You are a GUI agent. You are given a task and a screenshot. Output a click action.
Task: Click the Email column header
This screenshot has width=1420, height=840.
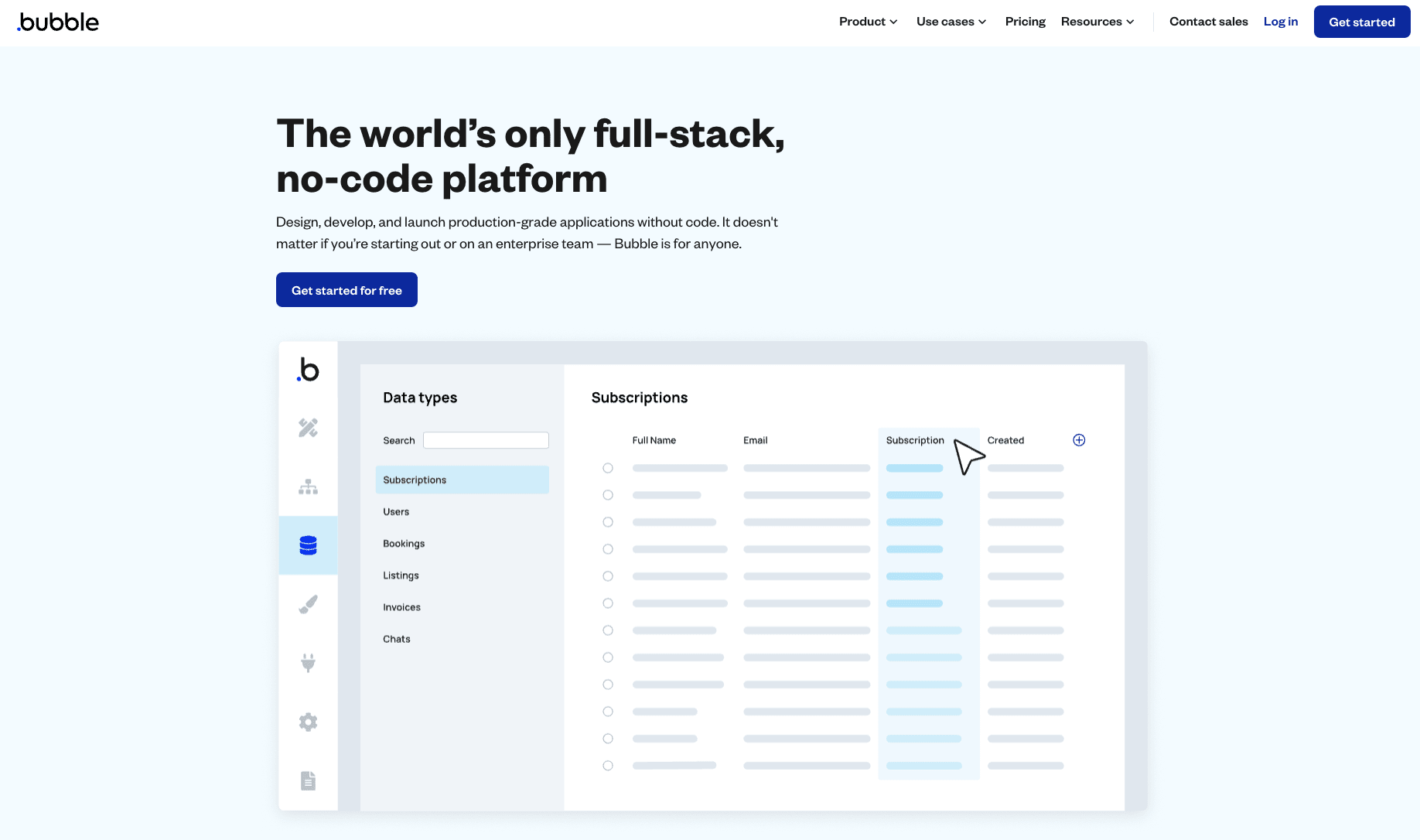pos(755,440)
